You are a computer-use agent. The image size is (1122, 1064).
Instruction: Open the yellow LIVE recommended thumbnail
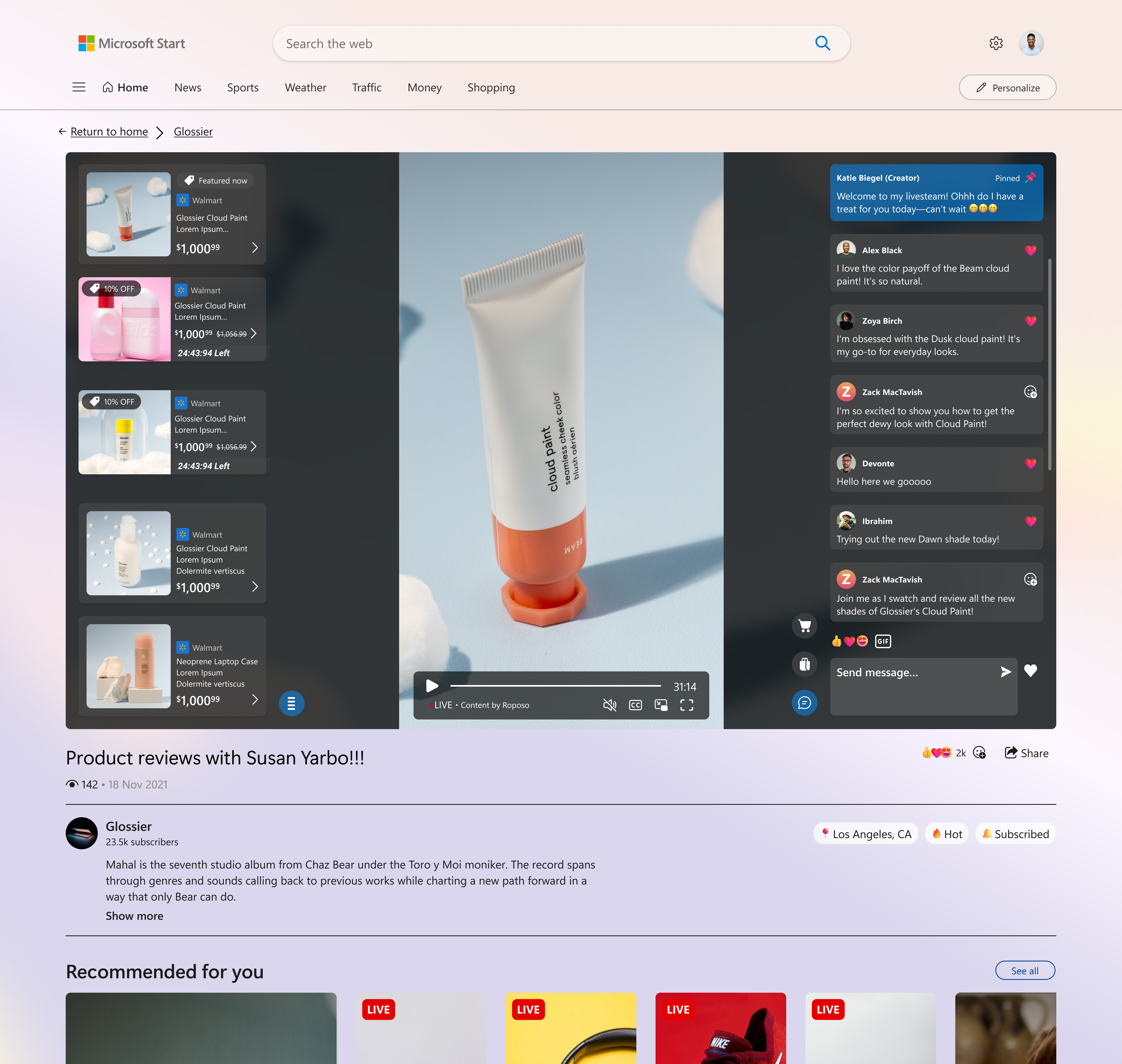571,1028
